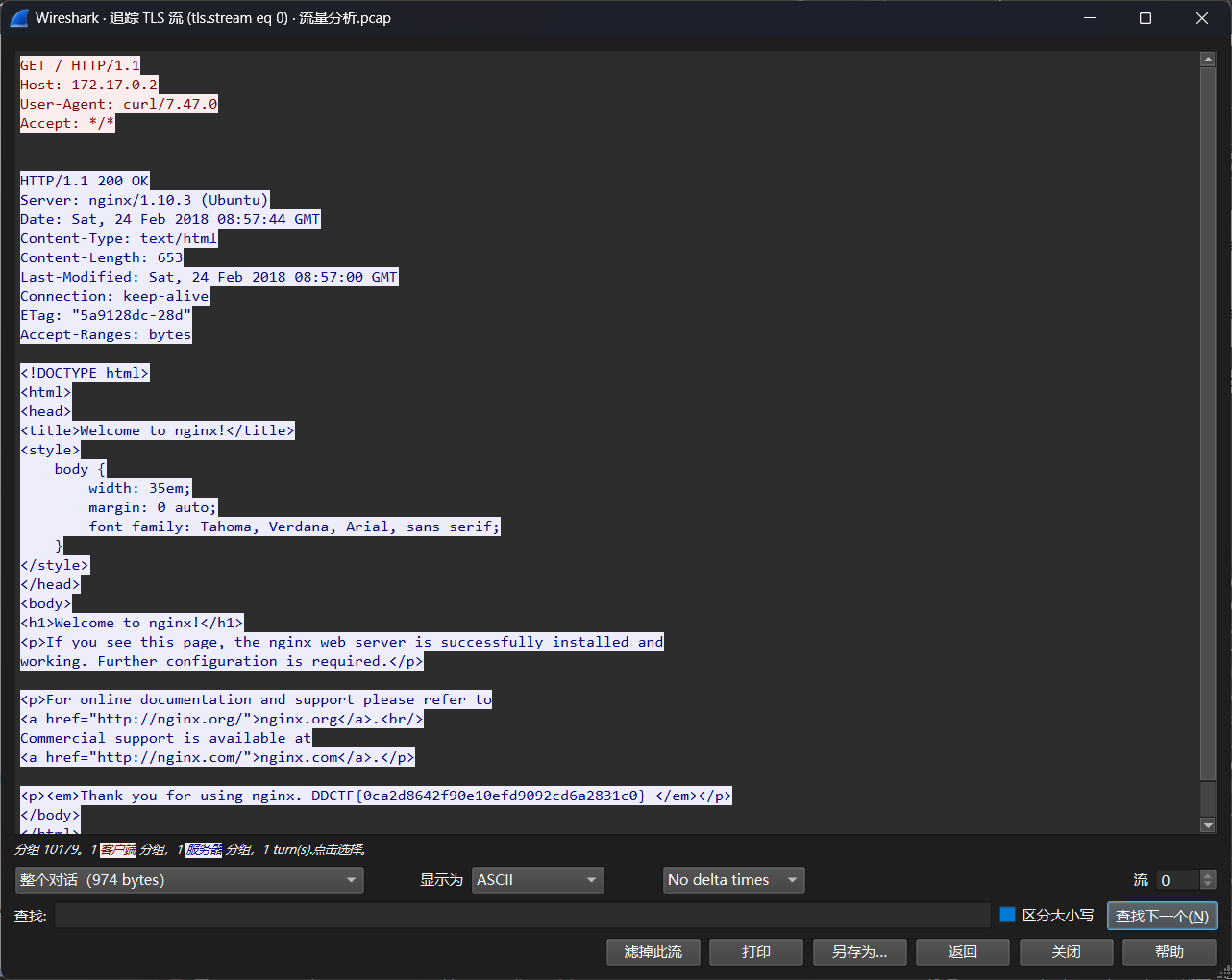
Task: Click the 'Date: Sat, 24 Feb 2018 08:57:44 GMT' line
Action: click(x=170, y=219)
